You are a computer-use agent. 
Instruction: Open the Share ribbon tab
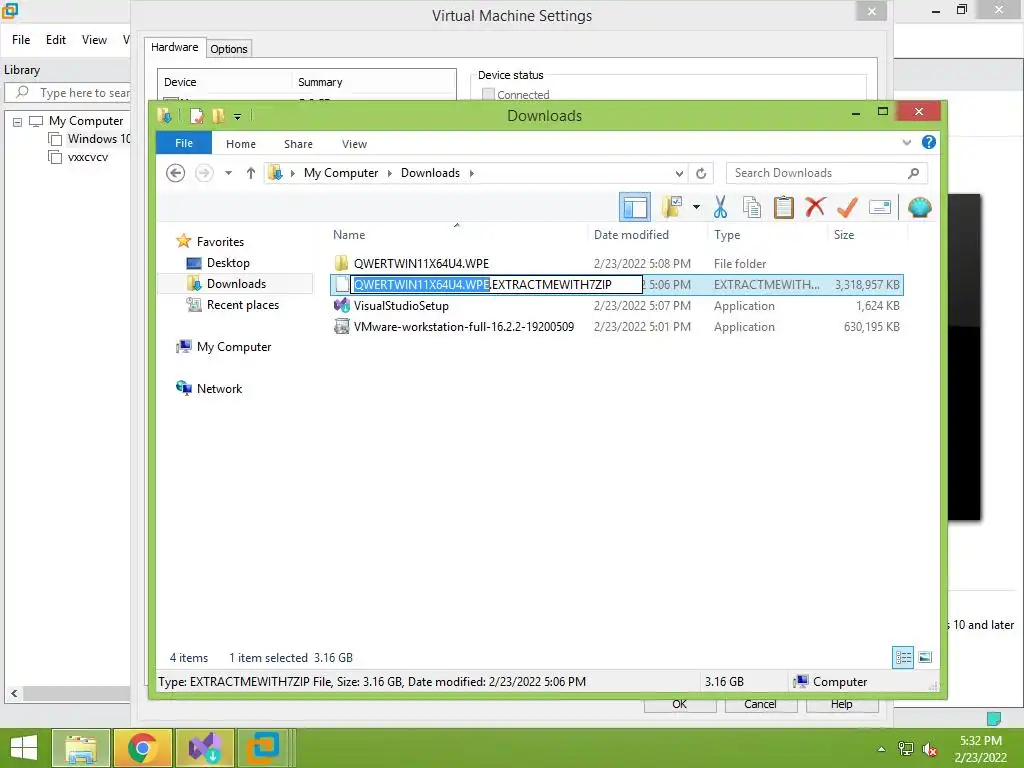[x=298, y=144]
